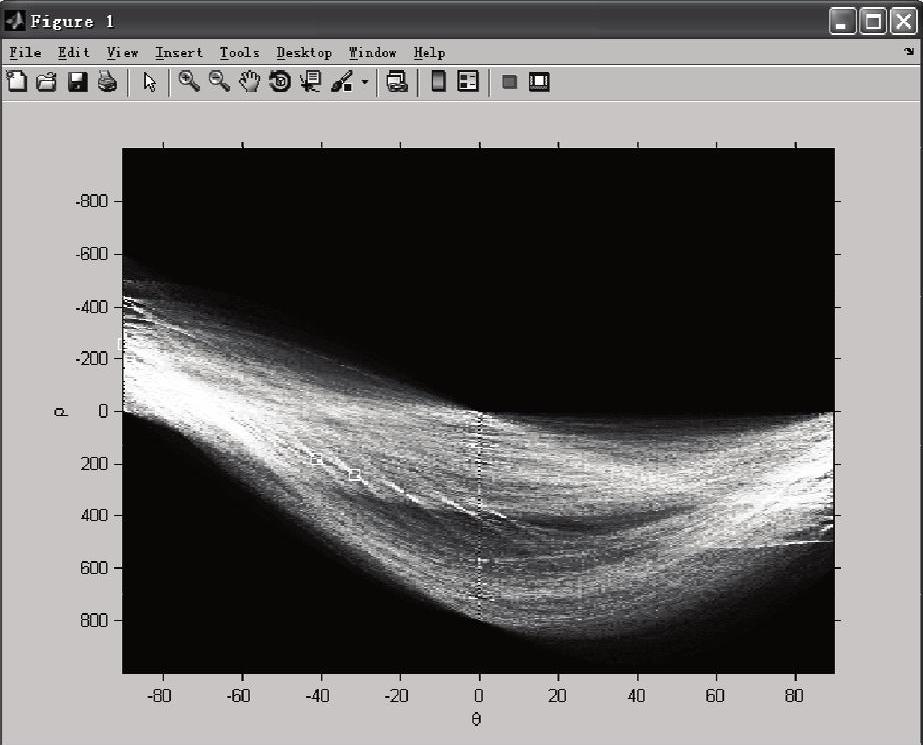Click the θ x-axis label
The height and width of the screenshot is (745, 923).
(476, 719)
